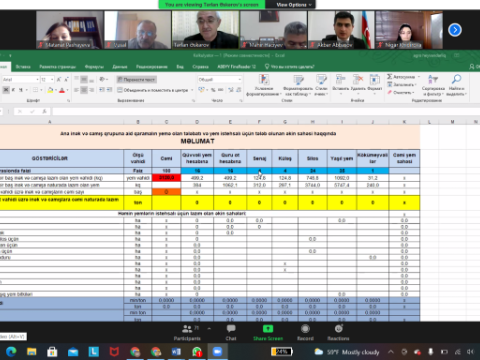The image size is (480, 360).
Task: Open number format dropdown (Общий)
Action: click(x=240, y=79)
